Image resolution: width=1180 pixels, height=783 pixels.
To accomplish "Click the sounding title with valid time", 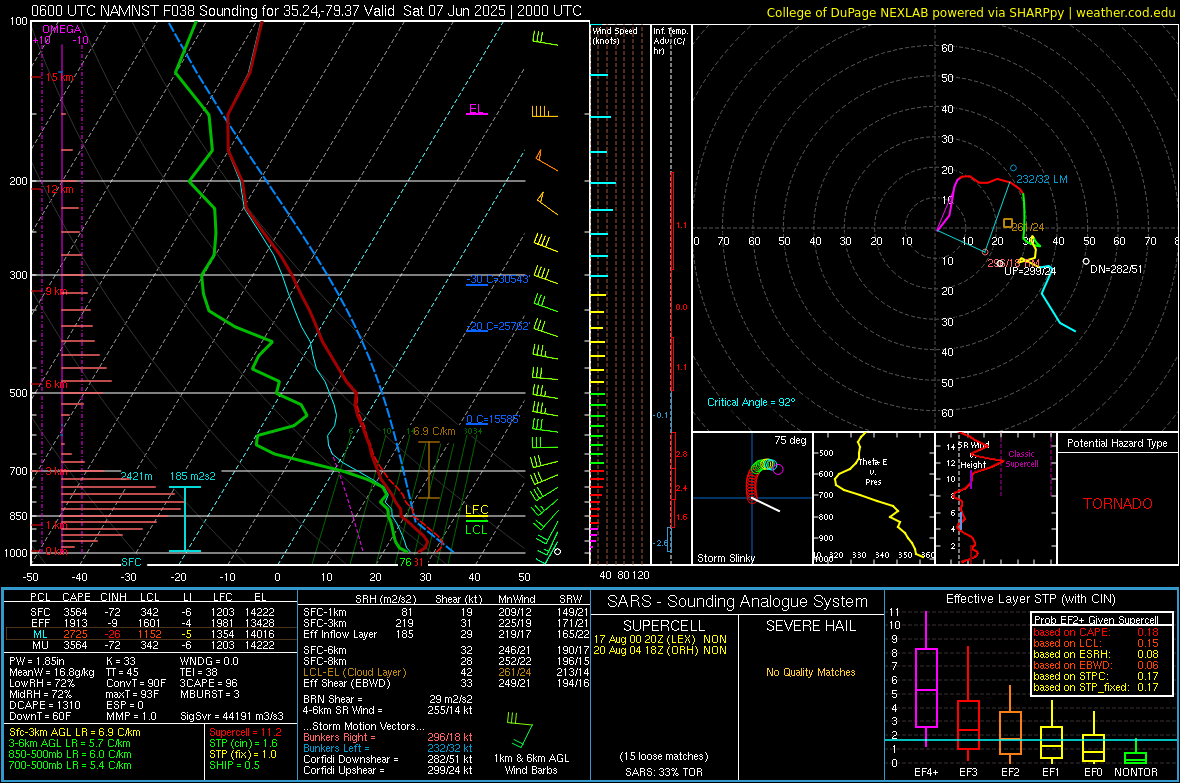I will pos(306,11).
